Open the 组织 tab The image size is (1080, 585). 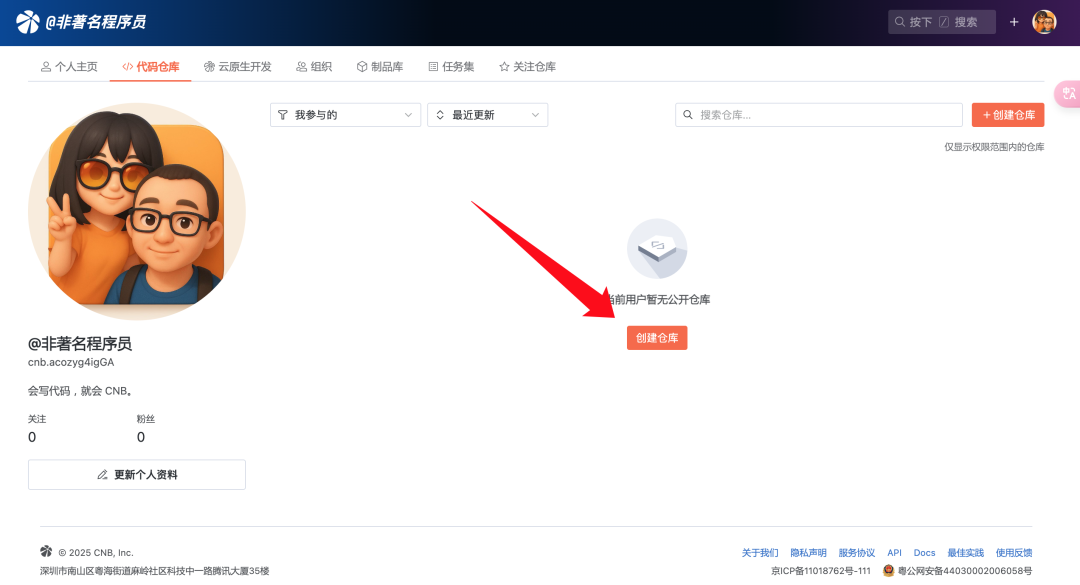314,66
